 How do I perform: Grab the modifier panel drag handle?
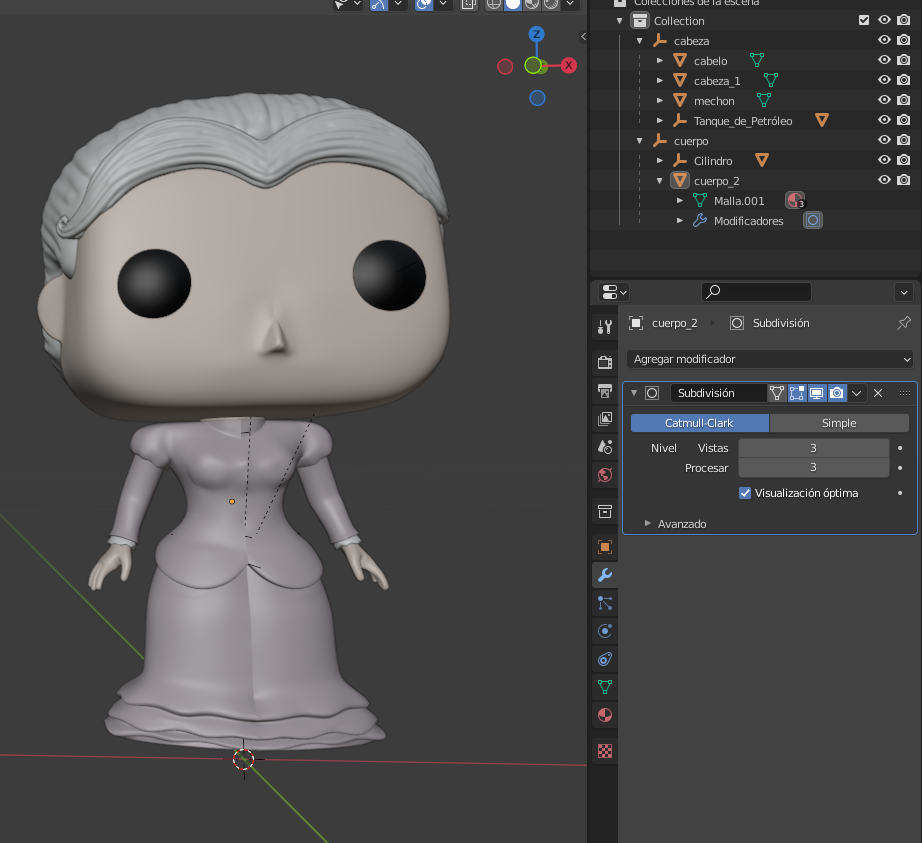click(x=904, y=393)
